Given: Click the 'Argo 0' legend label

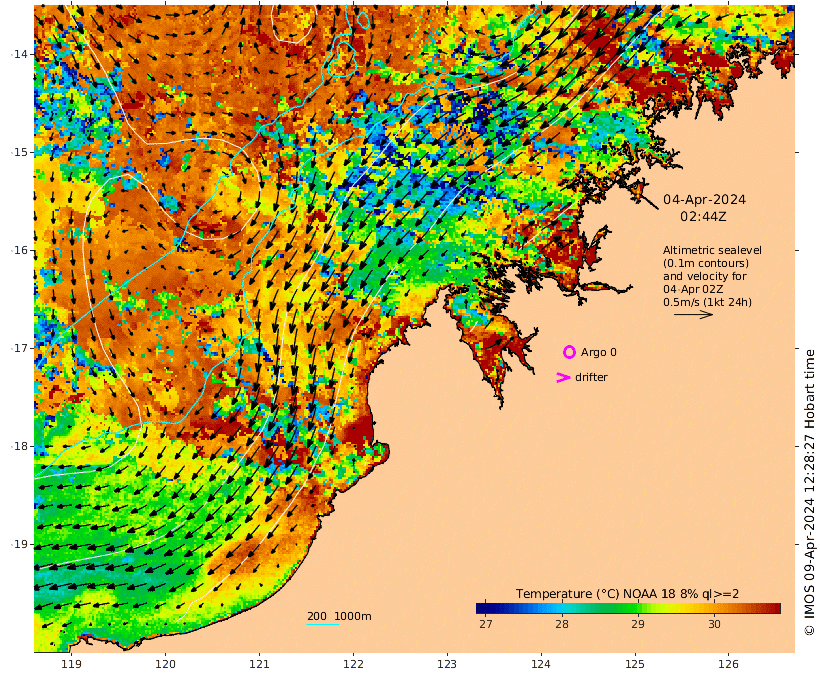Looking at the screenshot, I should click(599, 353).
